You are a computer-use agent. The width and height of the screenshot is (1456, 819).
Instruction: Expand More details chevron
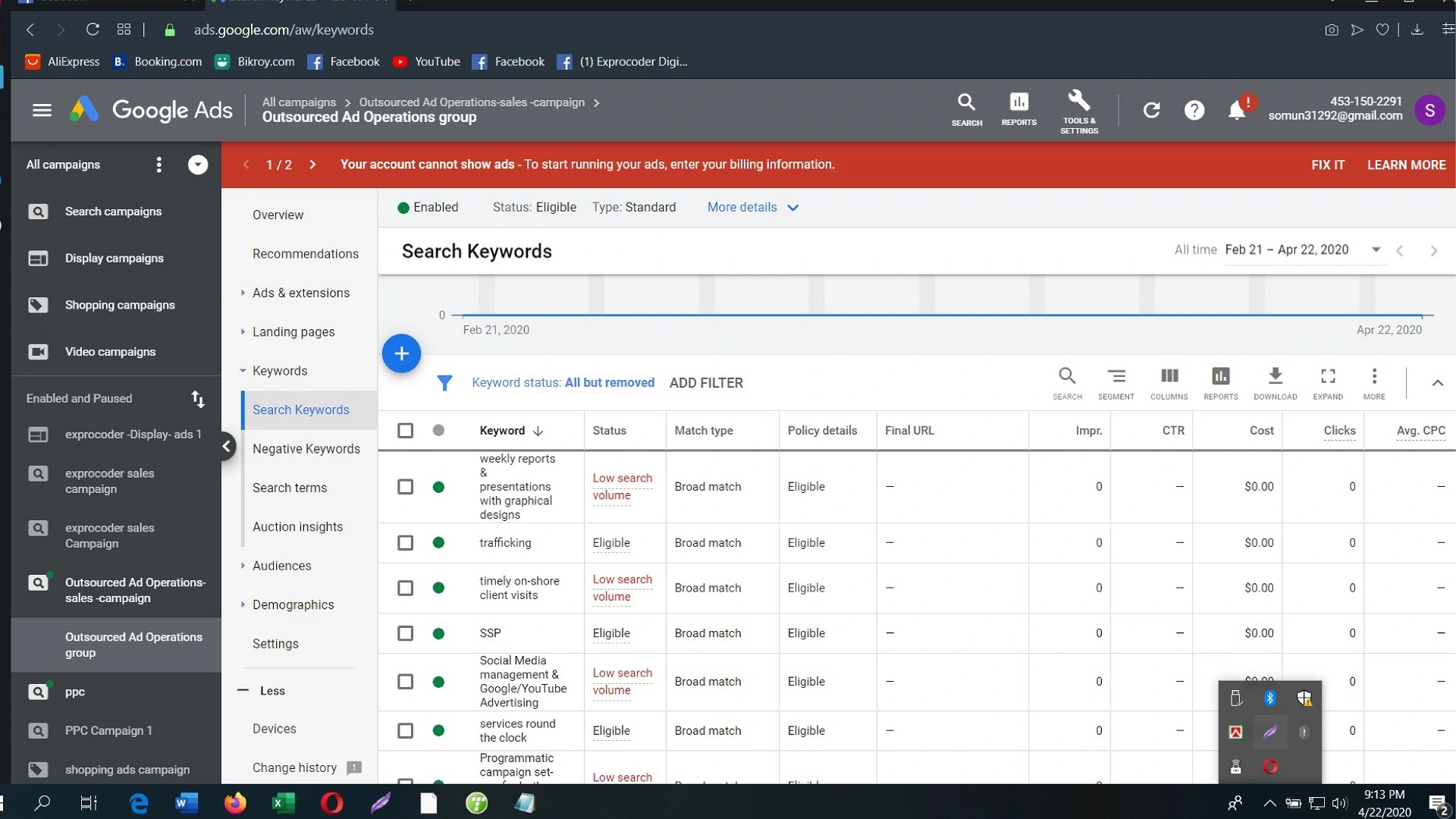coord(793,208)
